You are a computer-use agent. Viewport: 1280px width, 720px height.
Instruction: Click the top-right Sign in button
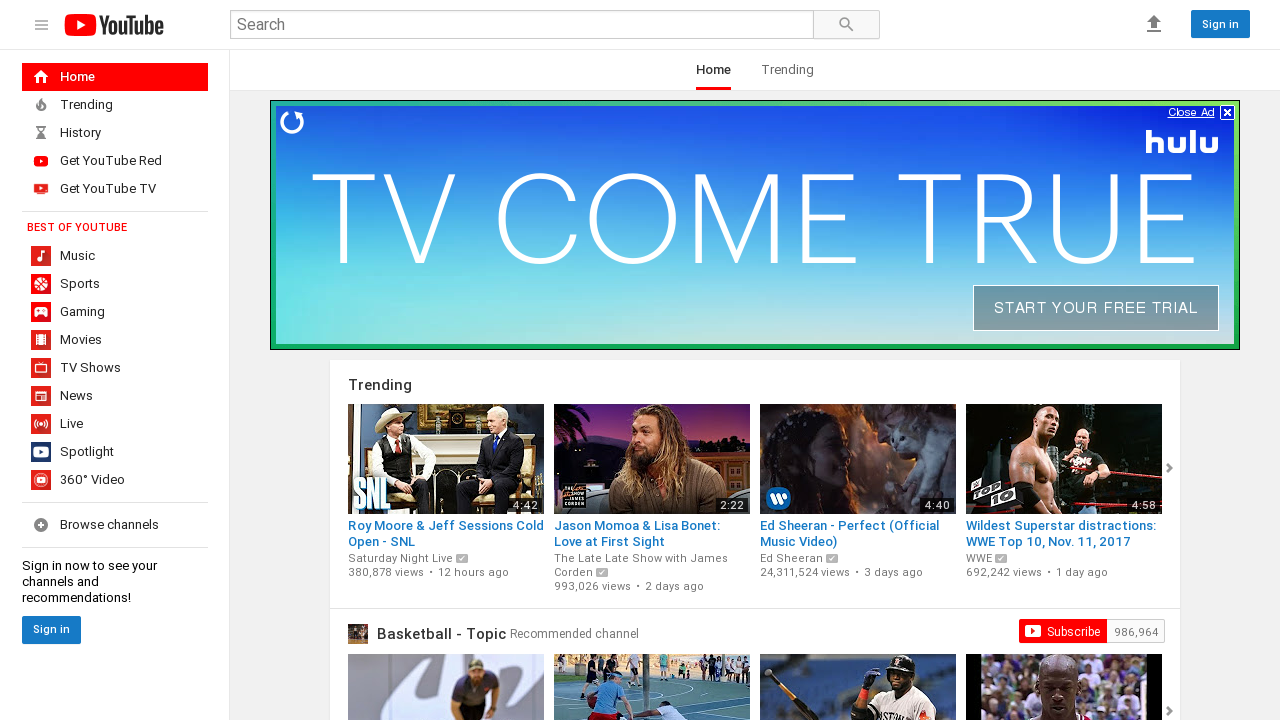(x=1220, y=24)
